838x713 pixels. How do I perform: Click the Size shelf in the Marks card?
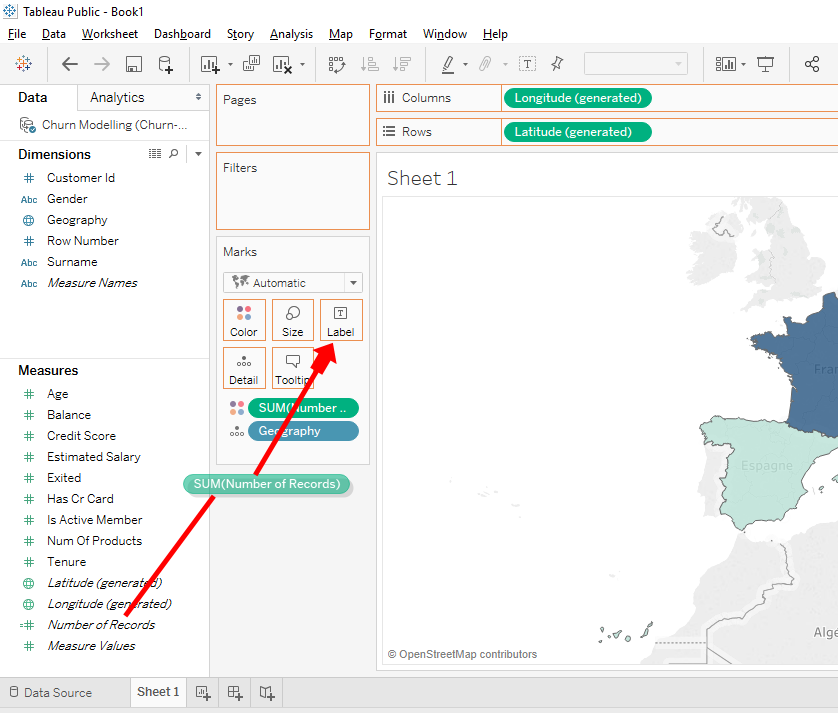pos(292,320)
